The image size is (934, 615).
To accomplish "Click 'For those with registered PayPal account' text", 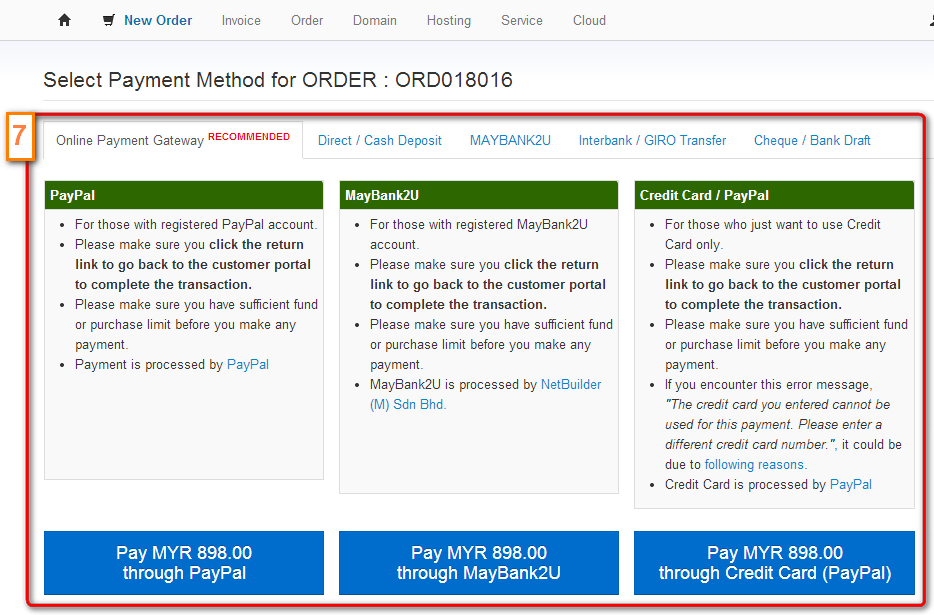I will tap(196, 225).
